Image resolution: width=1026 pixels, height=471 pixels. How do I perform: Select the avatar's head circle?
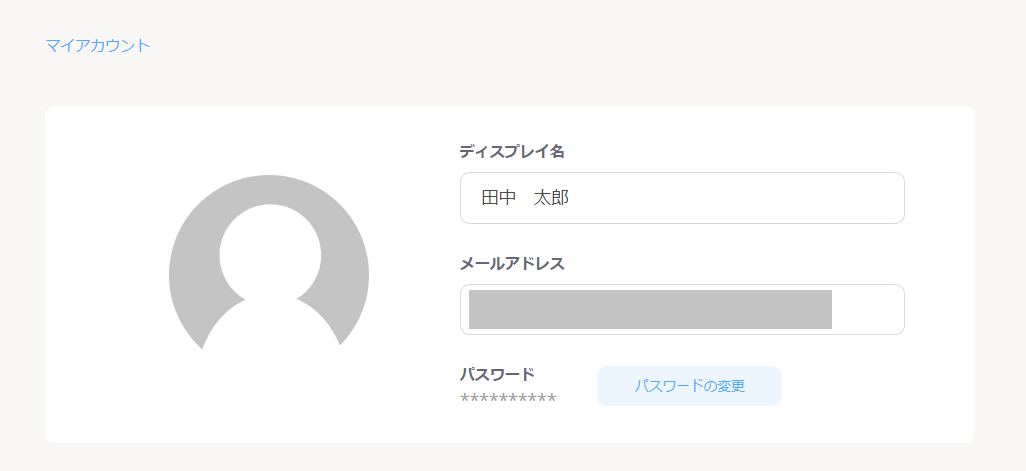click(x=270, y=252)
